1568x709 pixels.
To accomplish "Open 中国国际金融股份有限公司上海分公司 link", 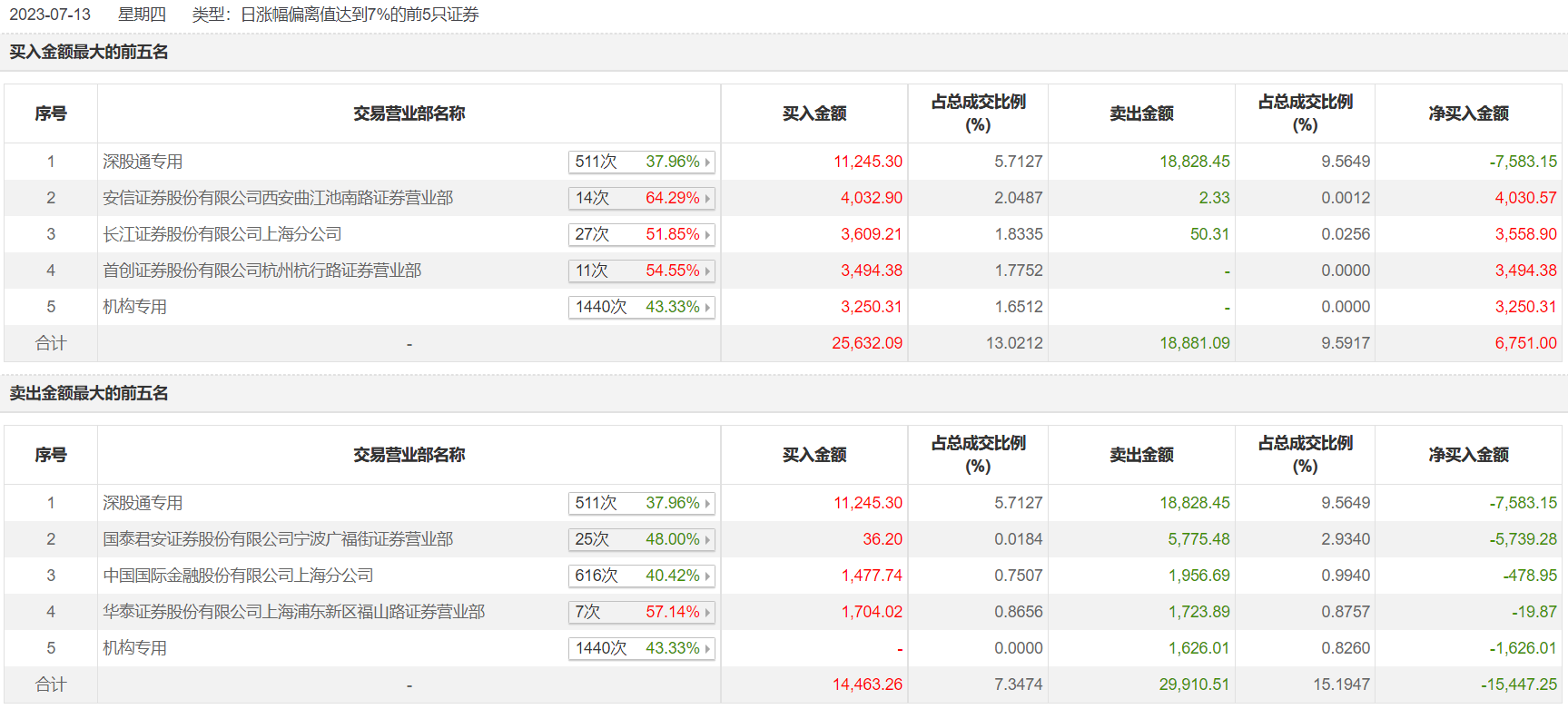I will click(238, 576).
